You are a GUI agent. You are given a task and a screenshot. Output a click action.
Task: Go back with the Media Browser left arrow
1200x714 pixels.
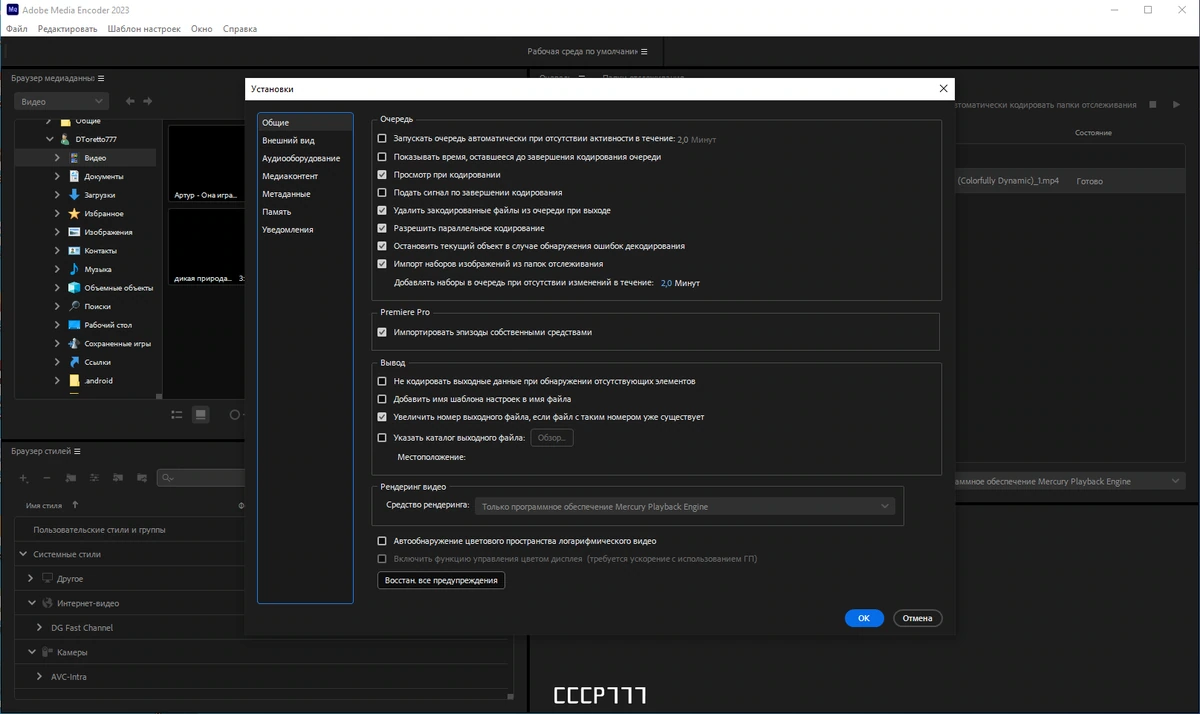click(130, 101)
